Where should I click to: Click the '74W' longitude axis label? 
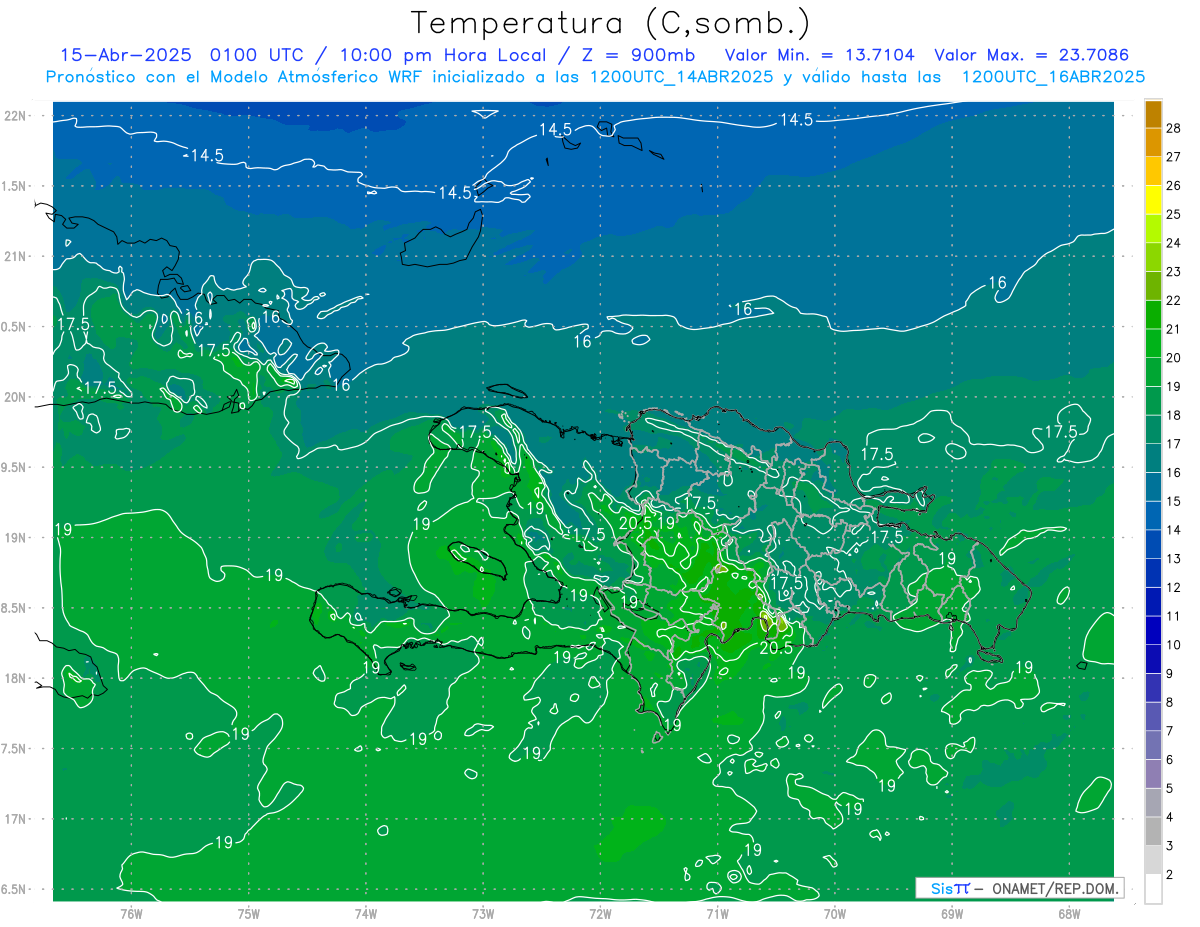tap(366, 914)
